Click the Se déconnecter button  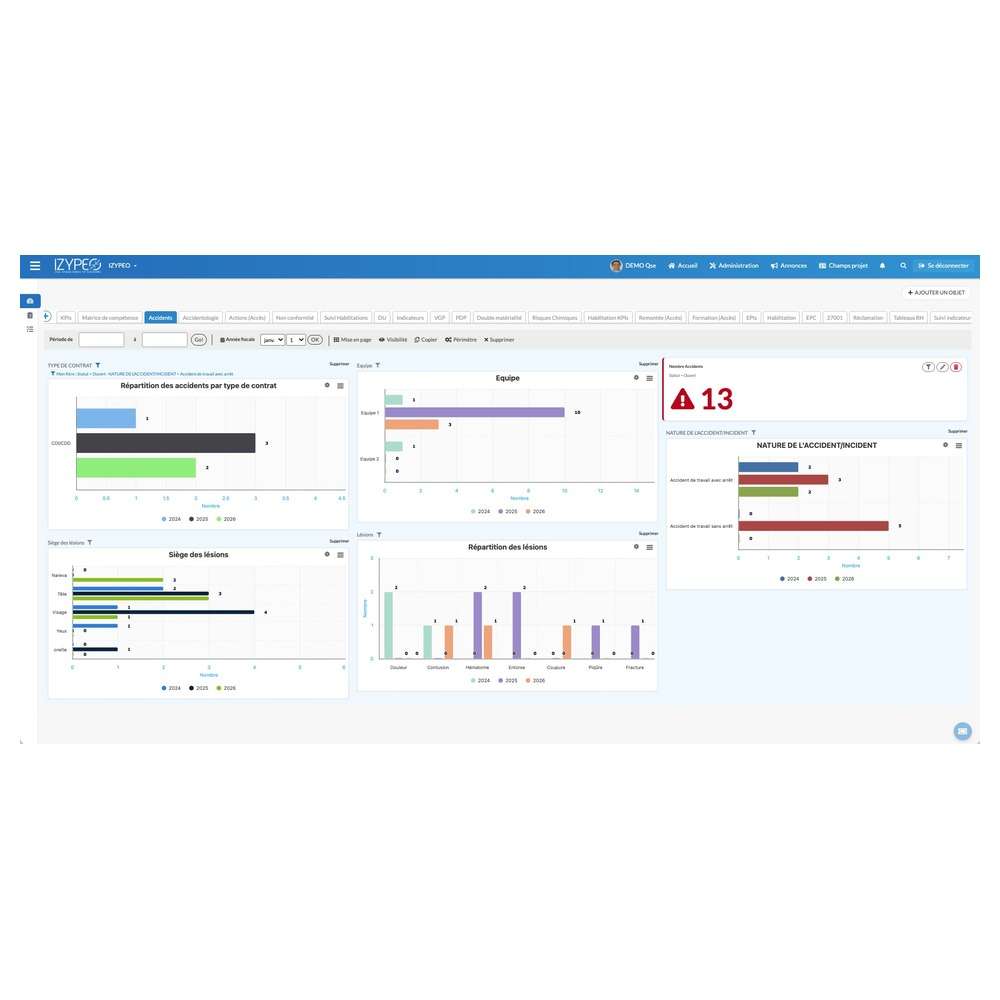point(943,265)
